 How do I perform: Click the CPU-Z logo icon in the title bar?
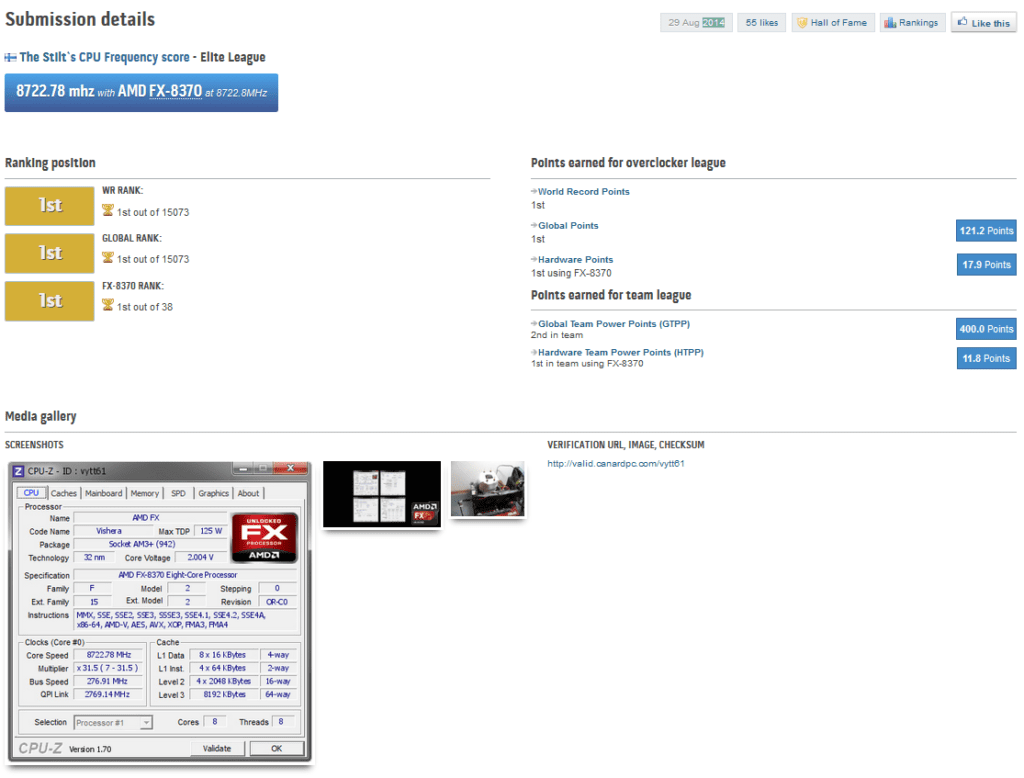[19, 471]
